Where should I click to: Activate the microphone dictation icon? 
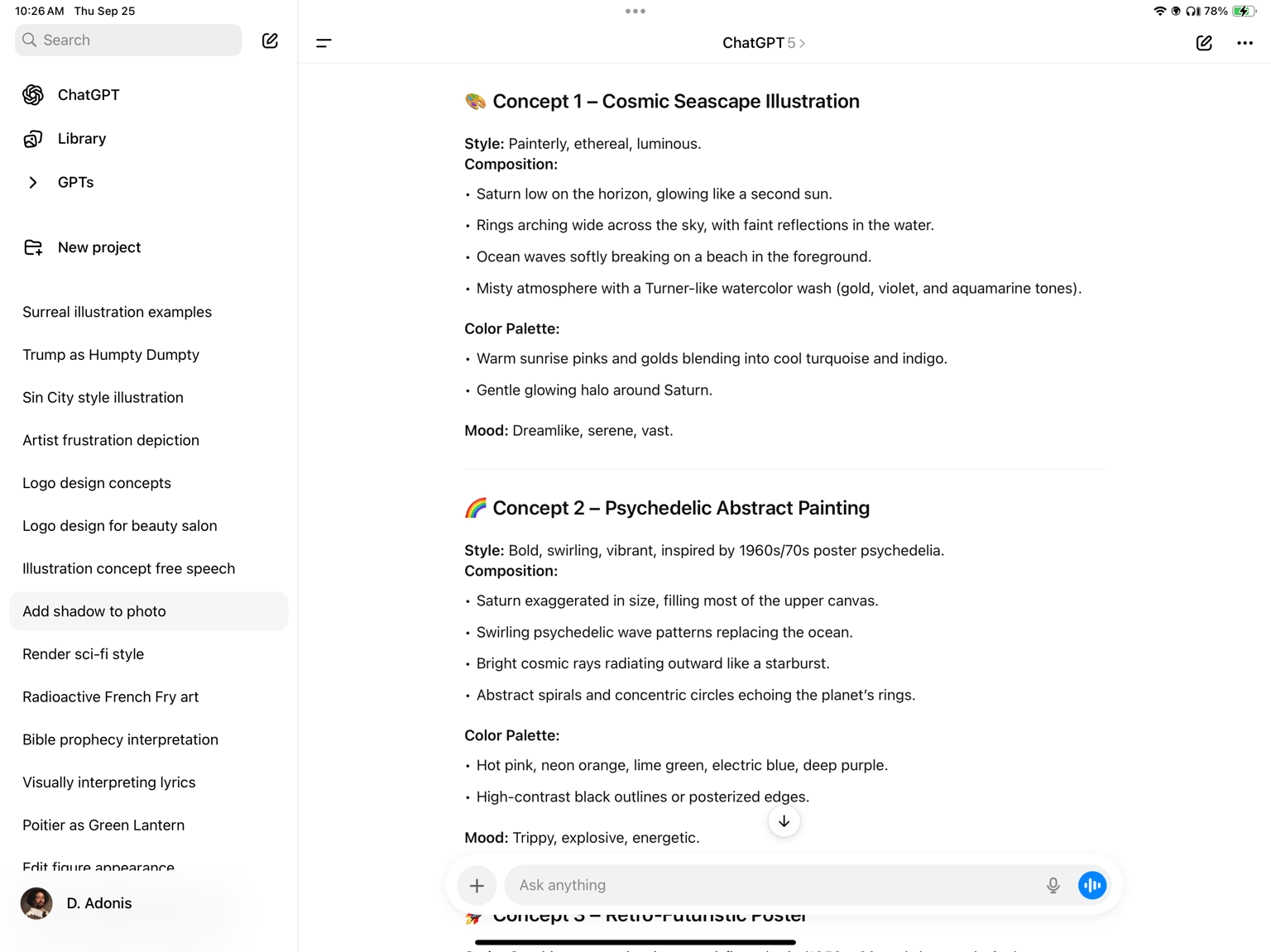coord(1053,885)
